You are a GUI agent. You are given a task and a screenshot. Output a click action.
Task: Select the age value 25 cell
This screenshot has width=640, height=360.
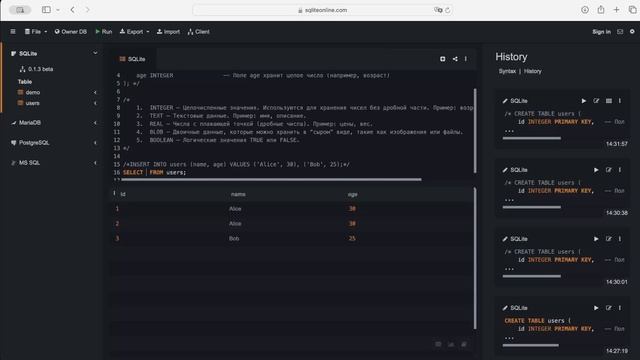(352, 238)
